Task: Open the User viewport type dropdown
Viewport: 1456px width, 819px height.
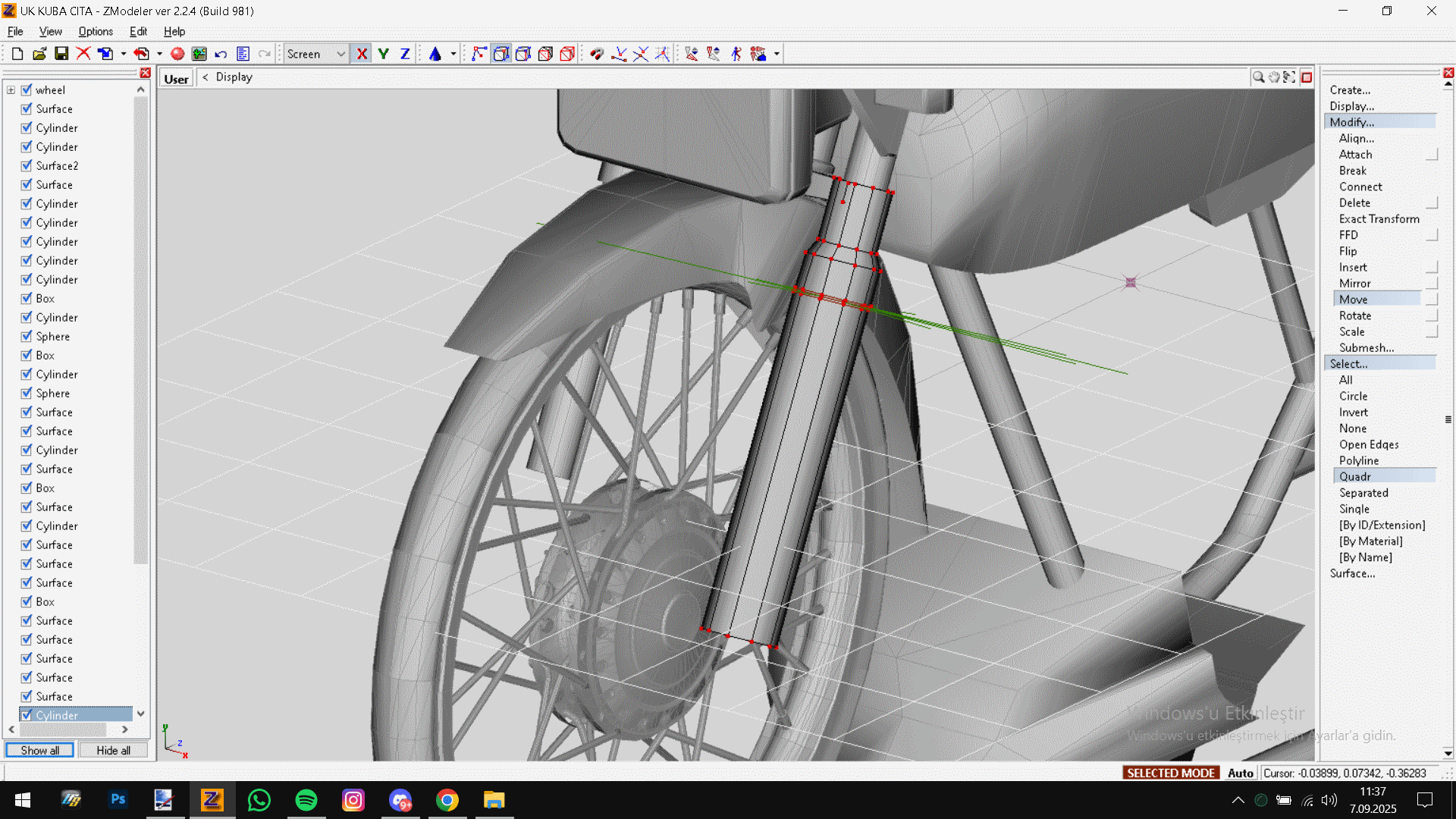Action: 176,78
